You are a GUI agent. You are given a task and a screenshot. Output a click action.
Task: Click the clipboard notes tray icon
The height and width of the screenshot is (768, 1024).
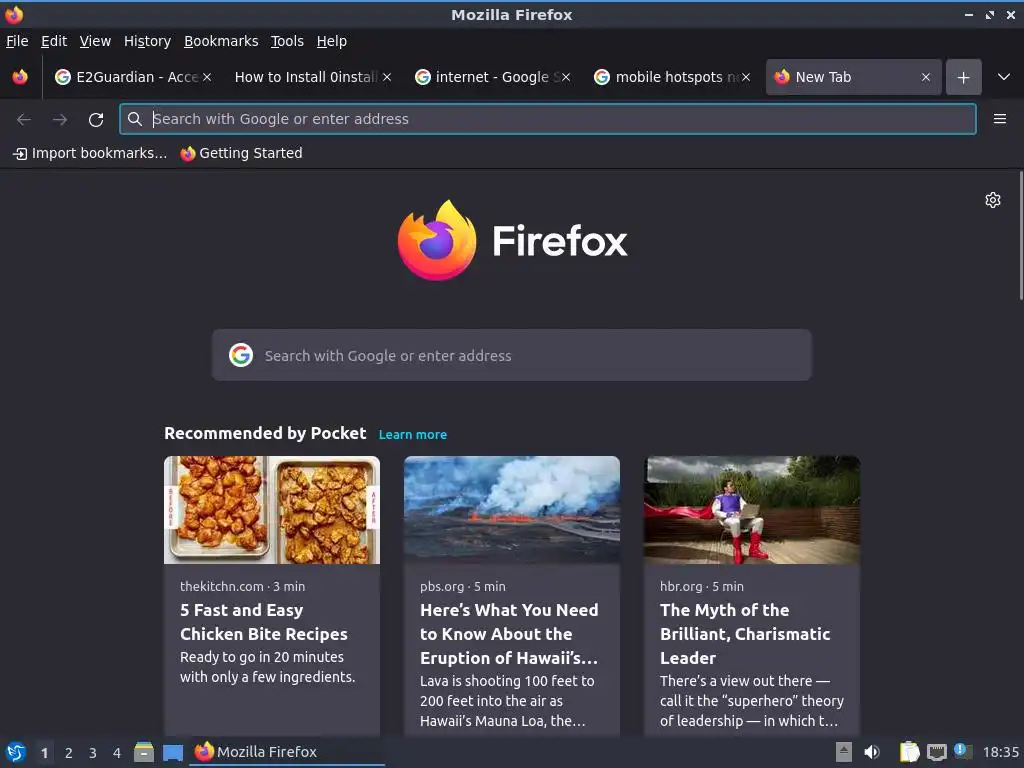[x=909, y=752]
